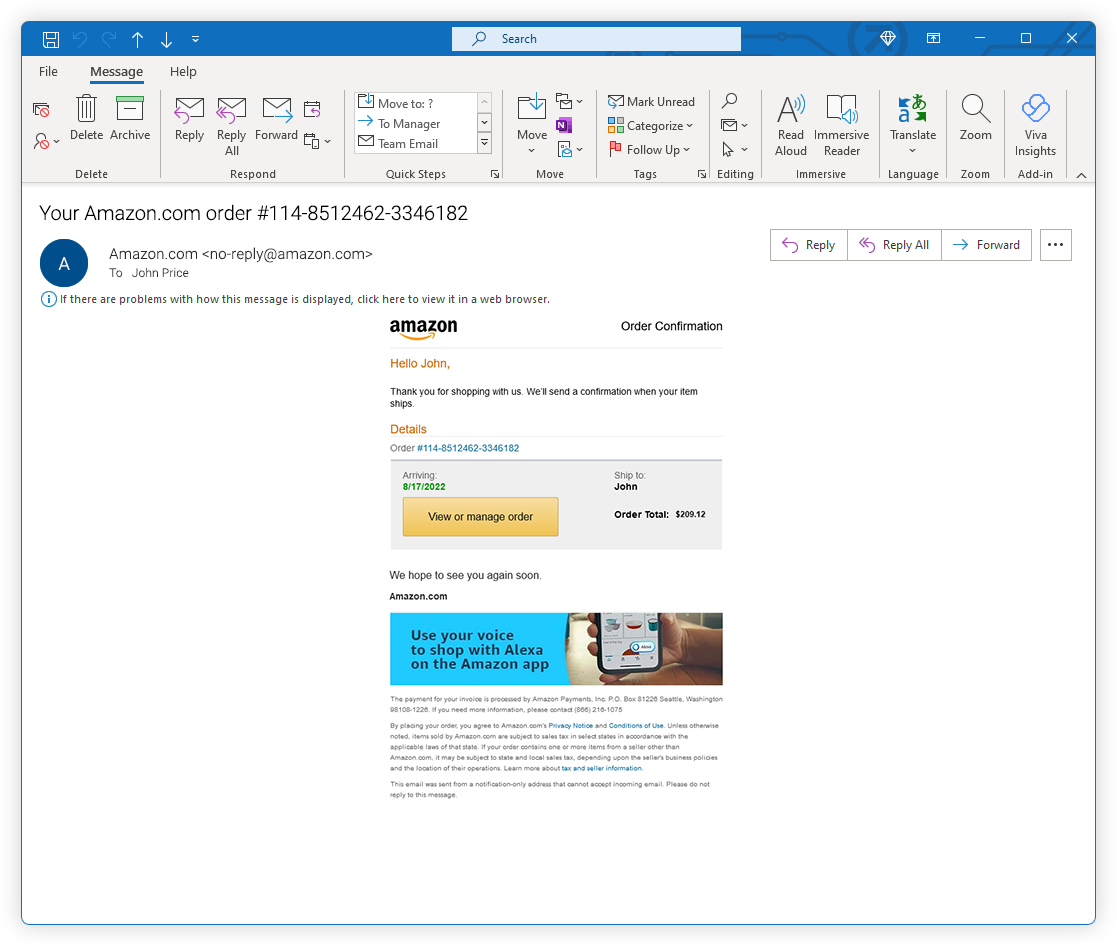Collapse the ribbon with the chevron
The image size is (1117, 946).
point(1081,175)
